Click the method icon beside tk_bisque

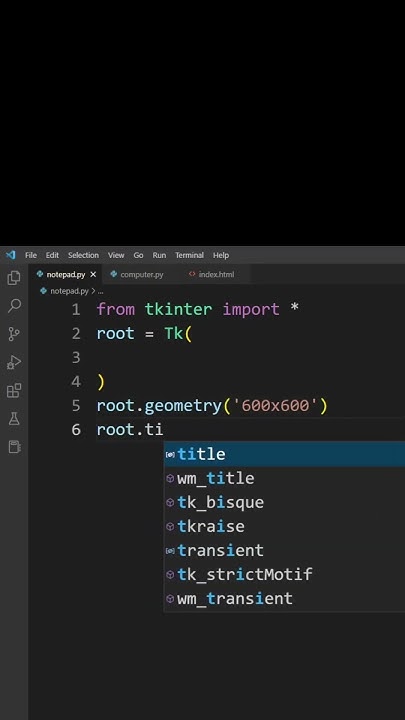pyautogui.click(x=170, y=502)
